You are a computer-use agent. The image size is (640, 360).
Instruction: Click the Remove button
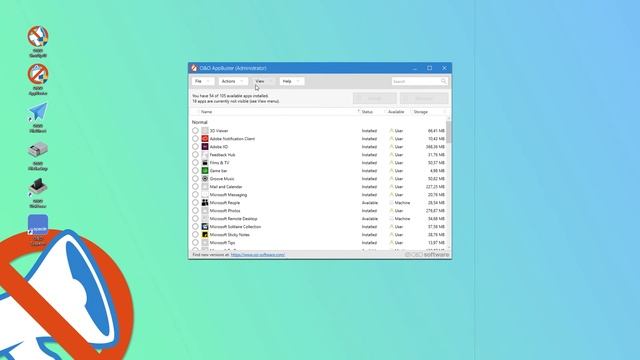424,98
